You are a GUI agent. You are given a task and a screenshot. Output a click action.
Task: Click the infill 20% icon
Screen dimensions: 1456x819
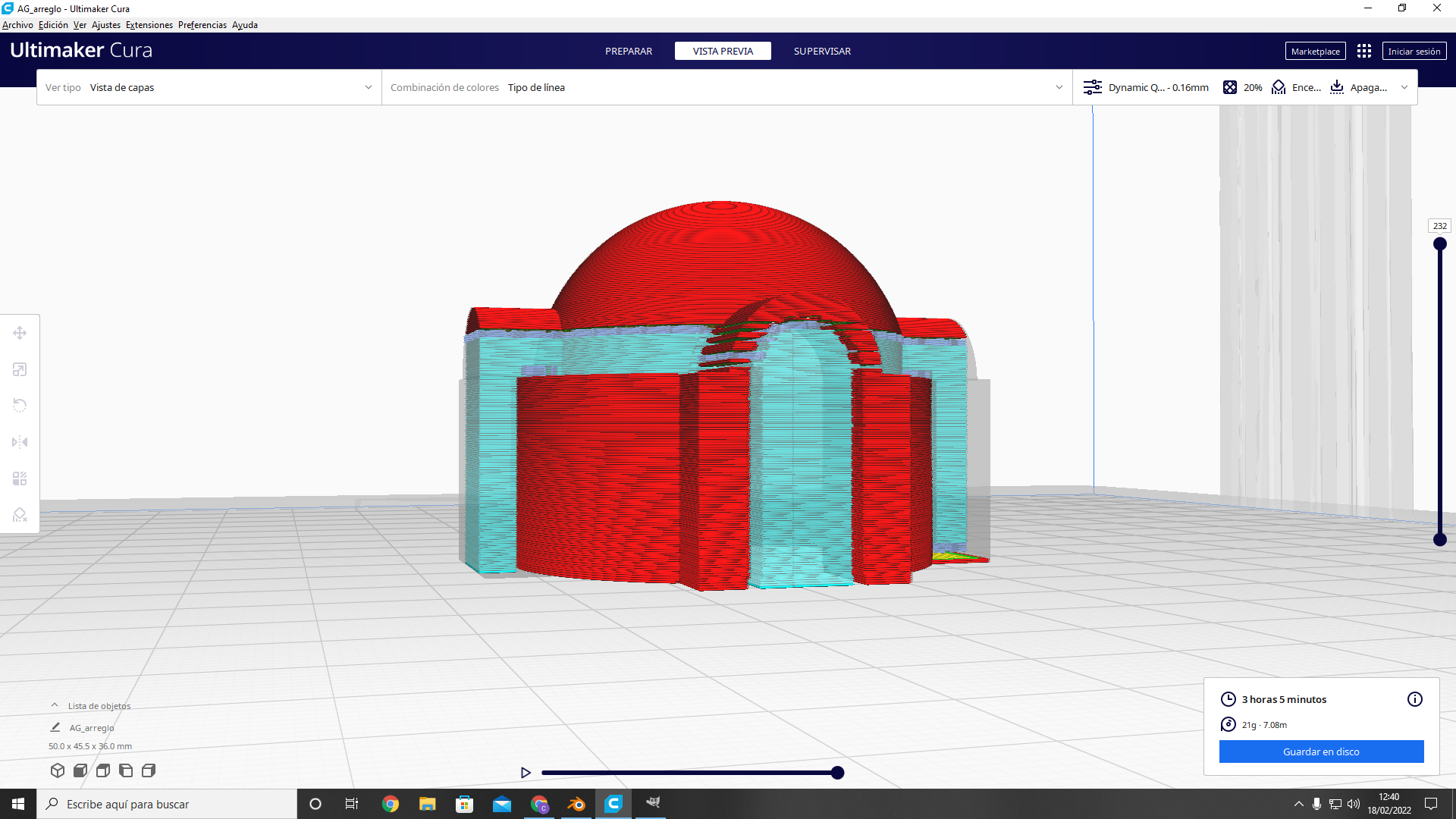1230,87
